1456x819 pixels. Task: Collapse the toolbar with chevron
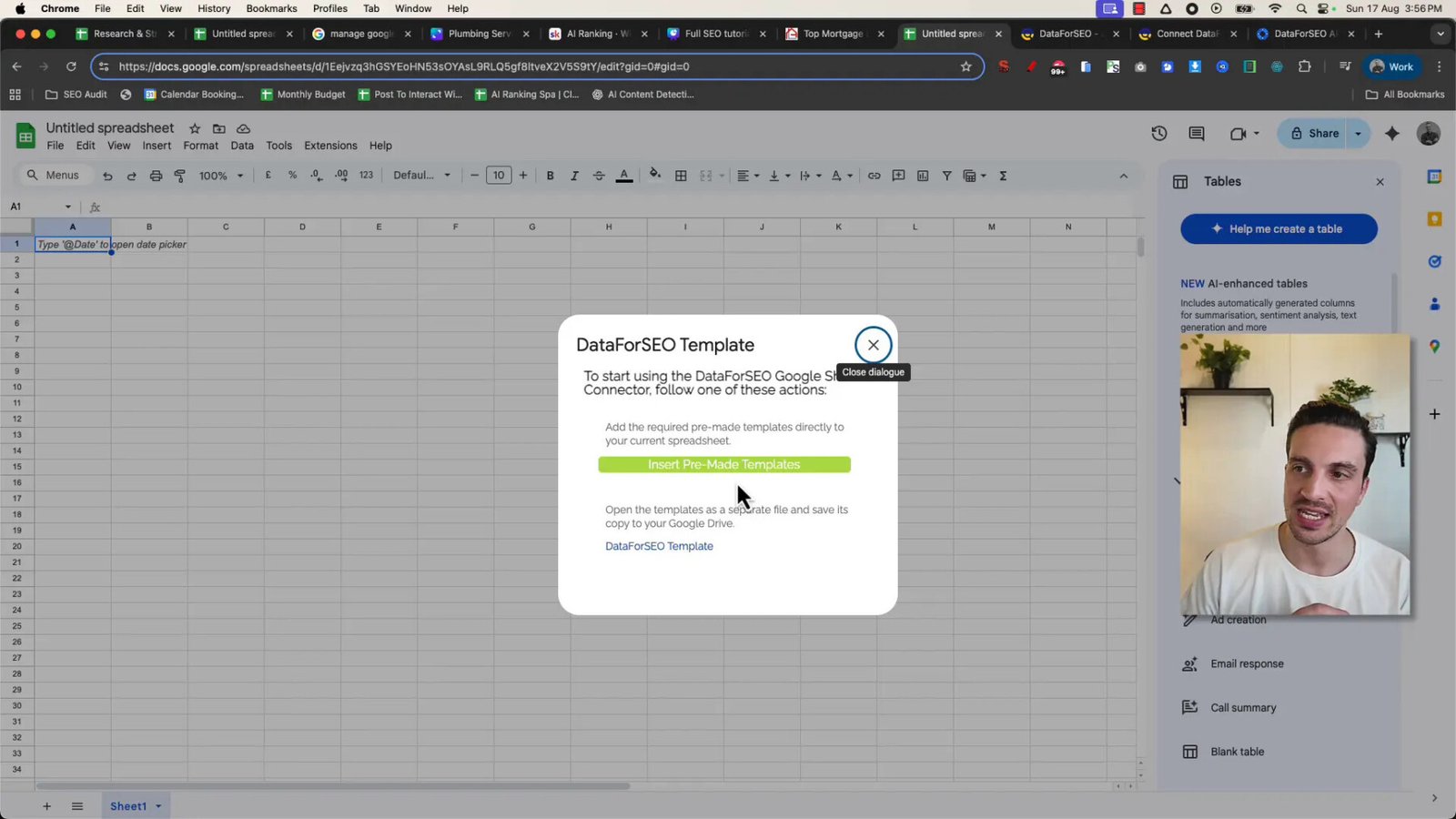[1123, 176]
